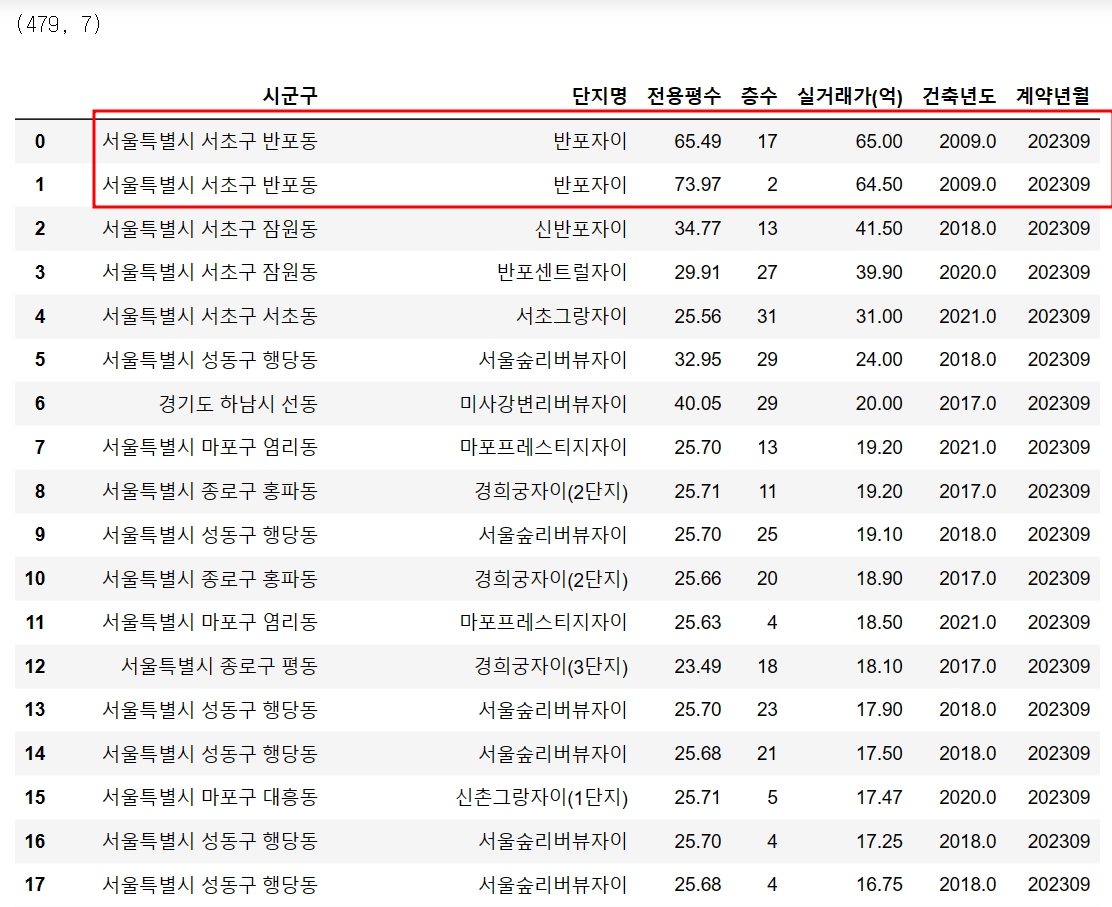Click 서울특별시 서초구 서초동 cell

pos(210,316)
